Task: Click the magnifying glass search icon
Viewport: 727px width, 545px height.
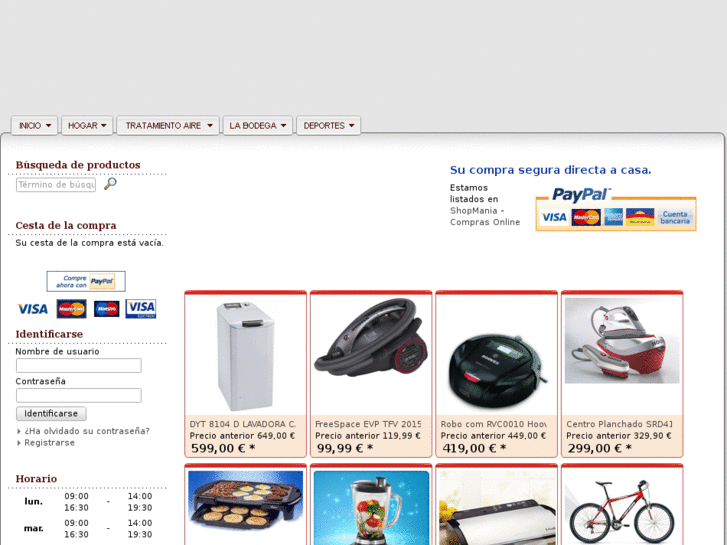Action: pos(110,184)
